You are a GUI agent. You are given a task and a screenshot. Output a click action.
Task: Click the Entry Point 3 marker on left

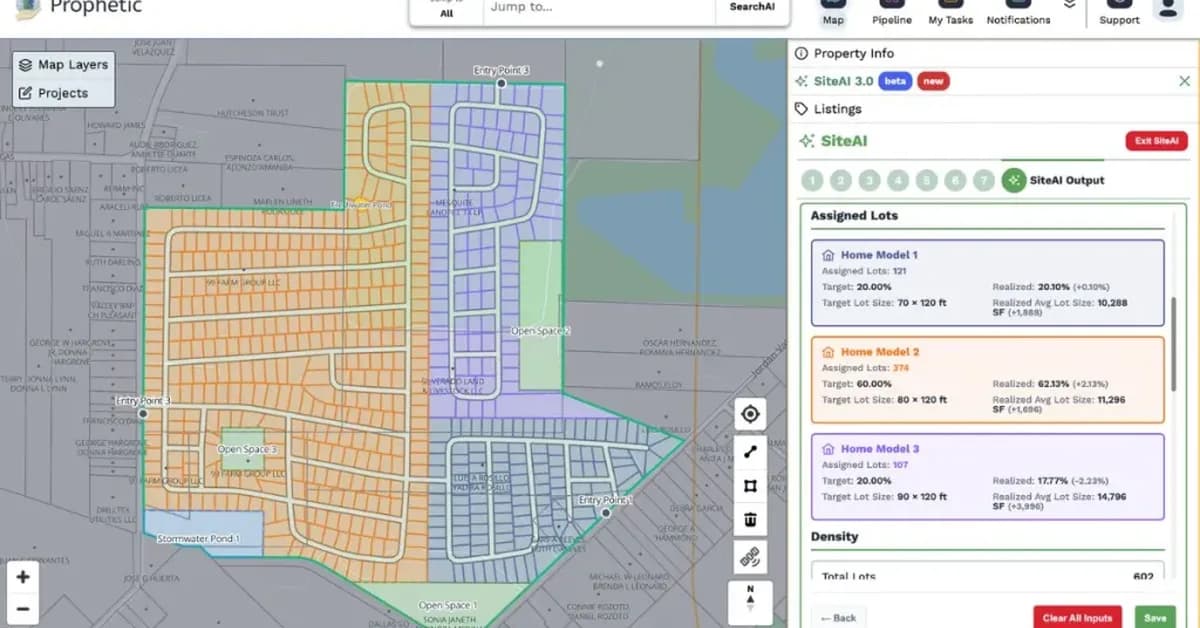point(143,412)
